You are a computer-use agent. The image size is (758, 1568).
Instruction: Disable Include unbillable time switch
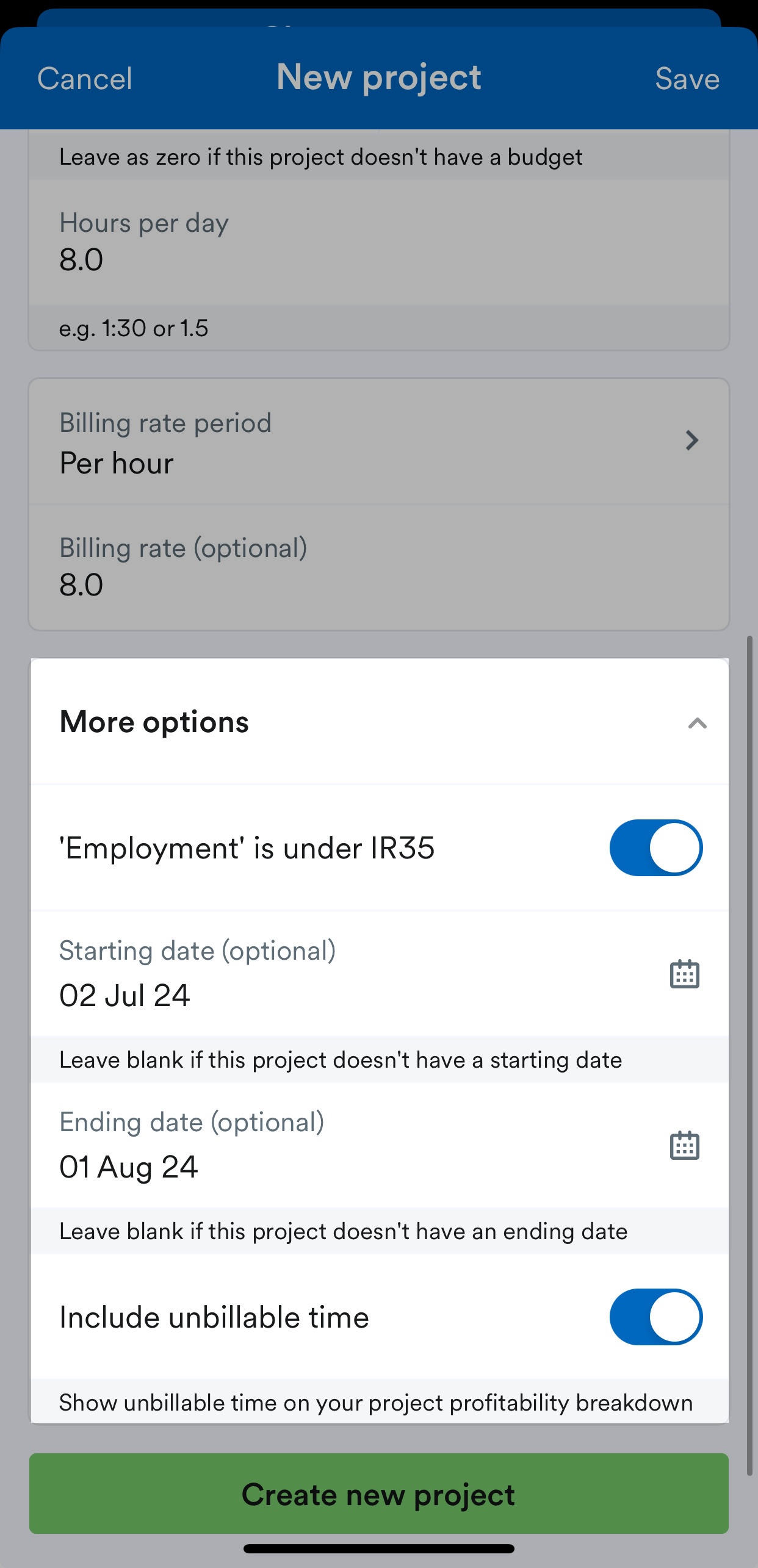[656, 1317]
